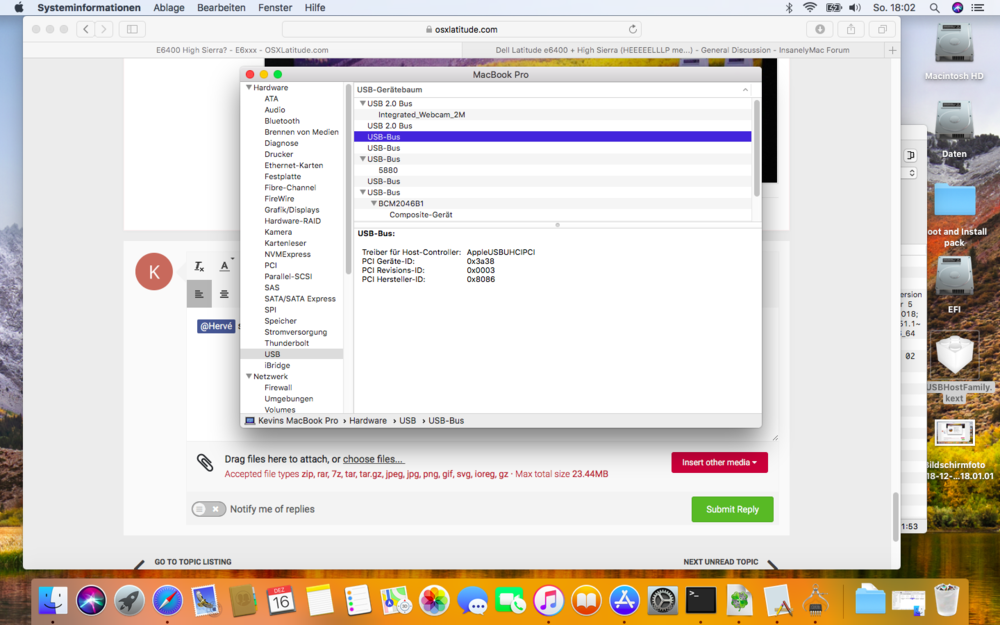Collapse BCM2046B1 disclosure triangle
This screenshot has width=1000, height=625.
coord(374,203)
